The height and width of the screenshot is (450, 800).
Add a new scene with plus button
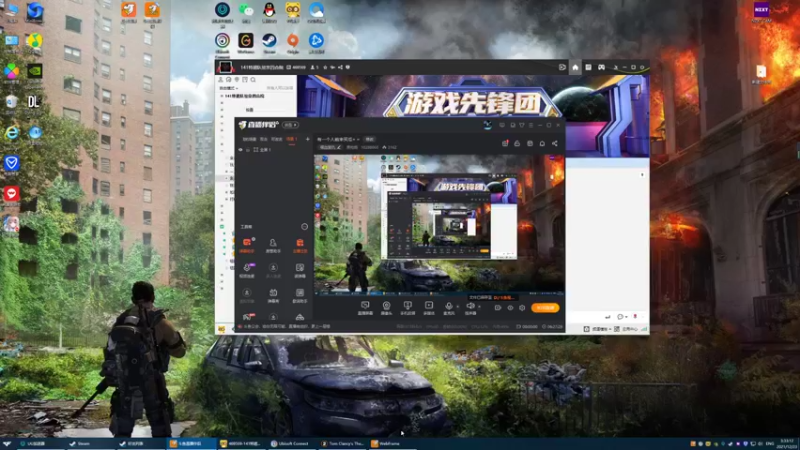point(308,139)
